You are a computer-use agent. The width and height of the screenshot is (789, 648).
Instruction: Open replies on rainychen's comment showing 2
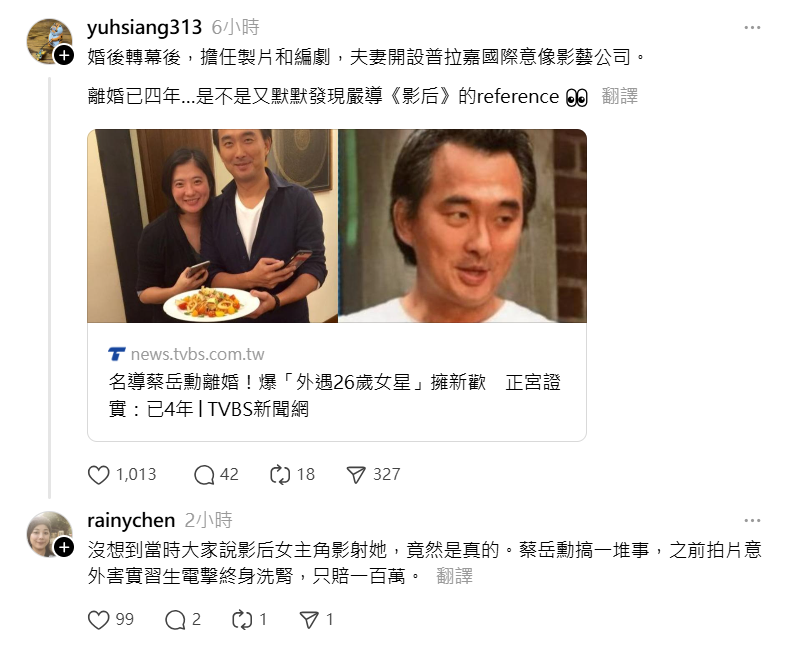click(175, 619)
